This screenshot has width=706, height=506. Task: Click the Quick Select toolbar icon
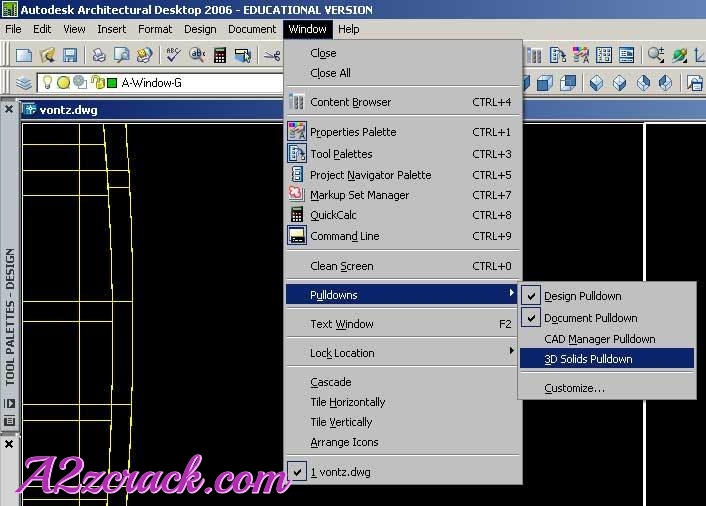coord(243,55)
